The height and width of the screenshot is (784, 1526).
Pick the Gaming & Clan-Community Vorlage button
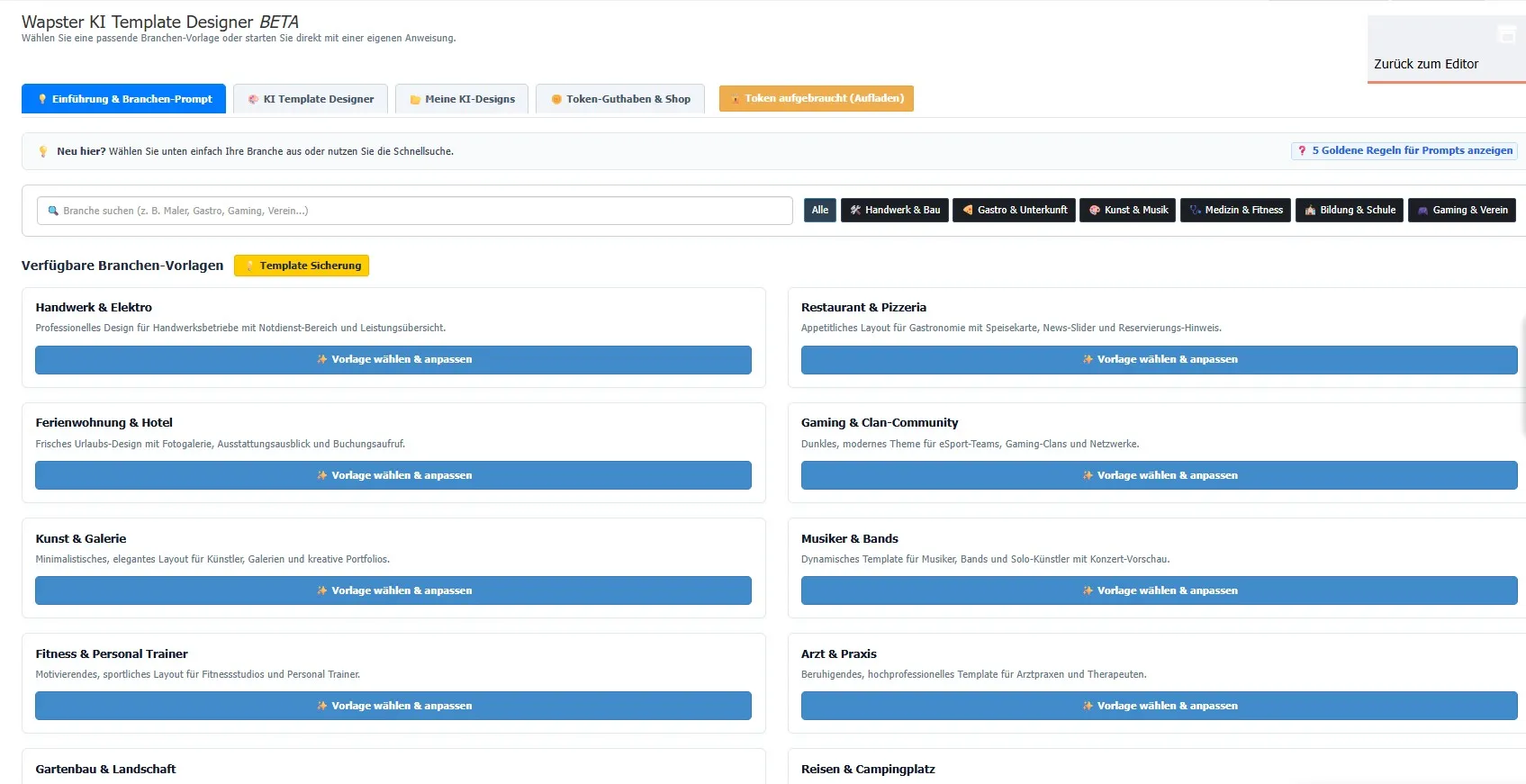(1160, 475)
